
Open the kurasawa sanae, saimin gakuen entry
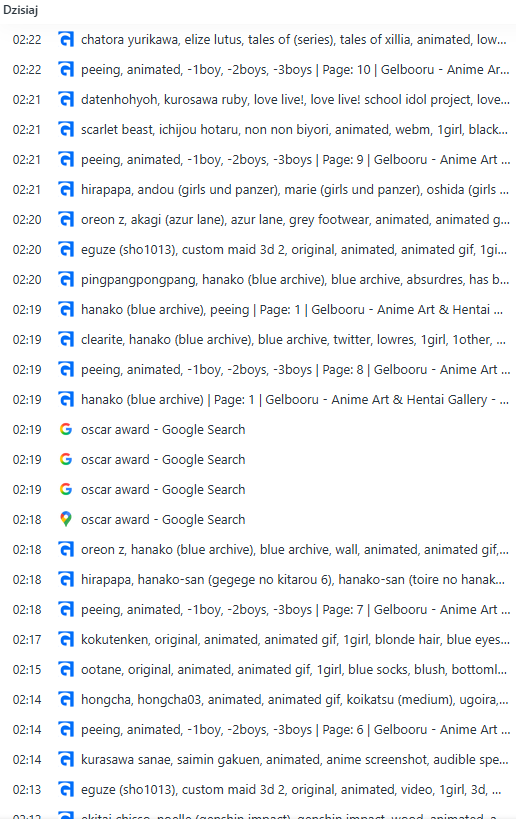click(x=295, y=759)
